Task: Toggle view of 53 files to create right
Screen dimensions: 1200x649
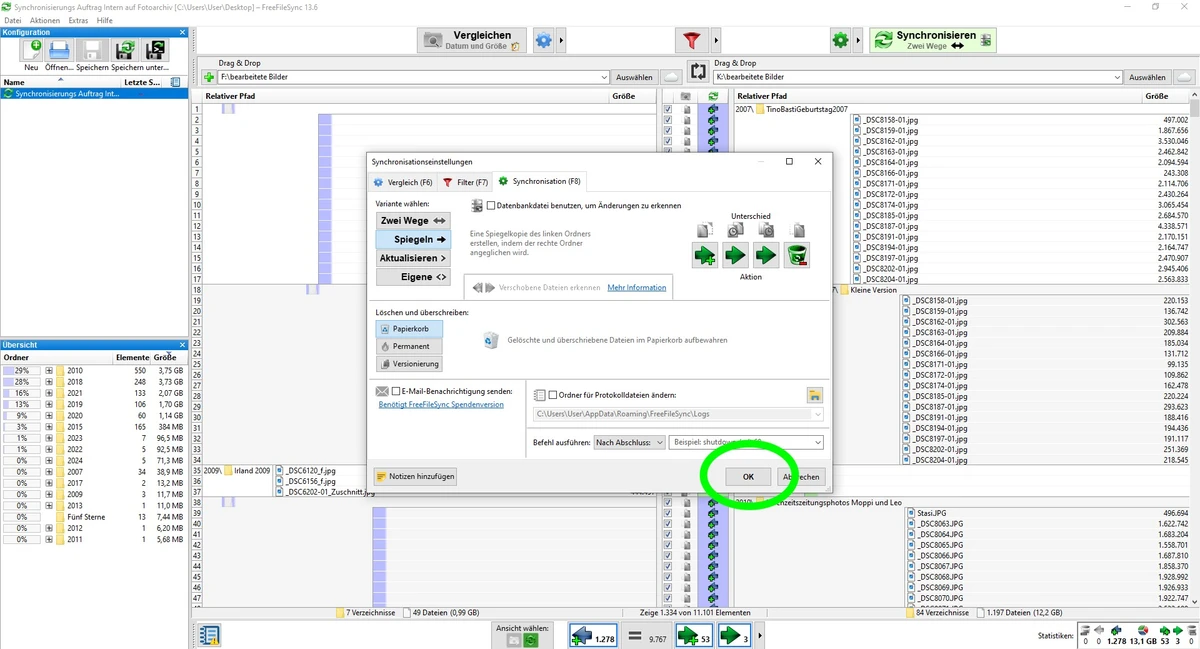Action: pos(694,635)
